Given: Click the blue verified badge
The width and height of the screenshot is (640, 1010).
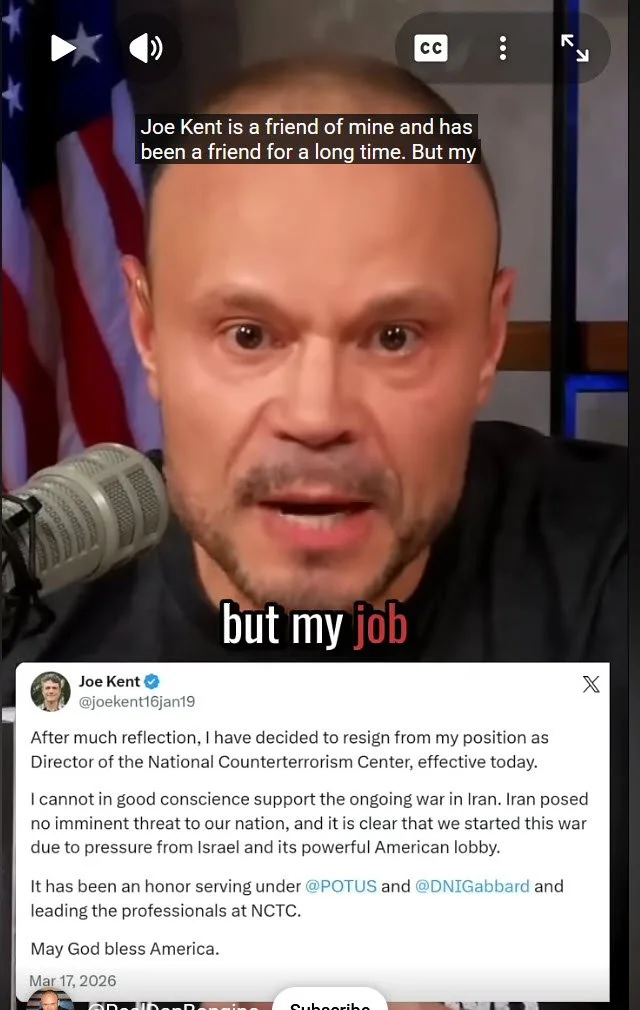Looking at the screenshot, I should (x=152, y=681).
